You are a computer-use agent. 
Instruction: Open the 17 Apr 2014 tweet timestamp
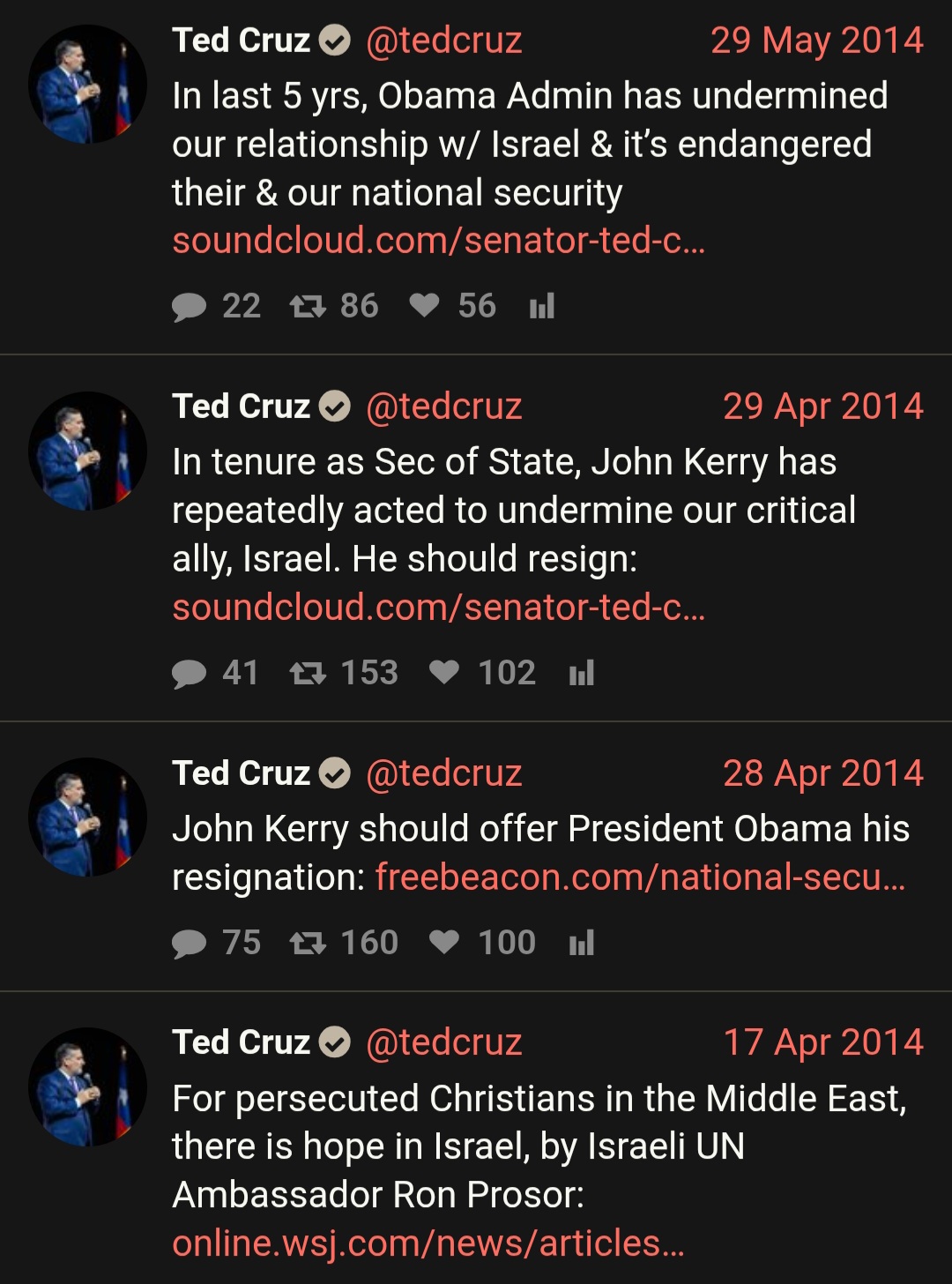coord(823,1042)
